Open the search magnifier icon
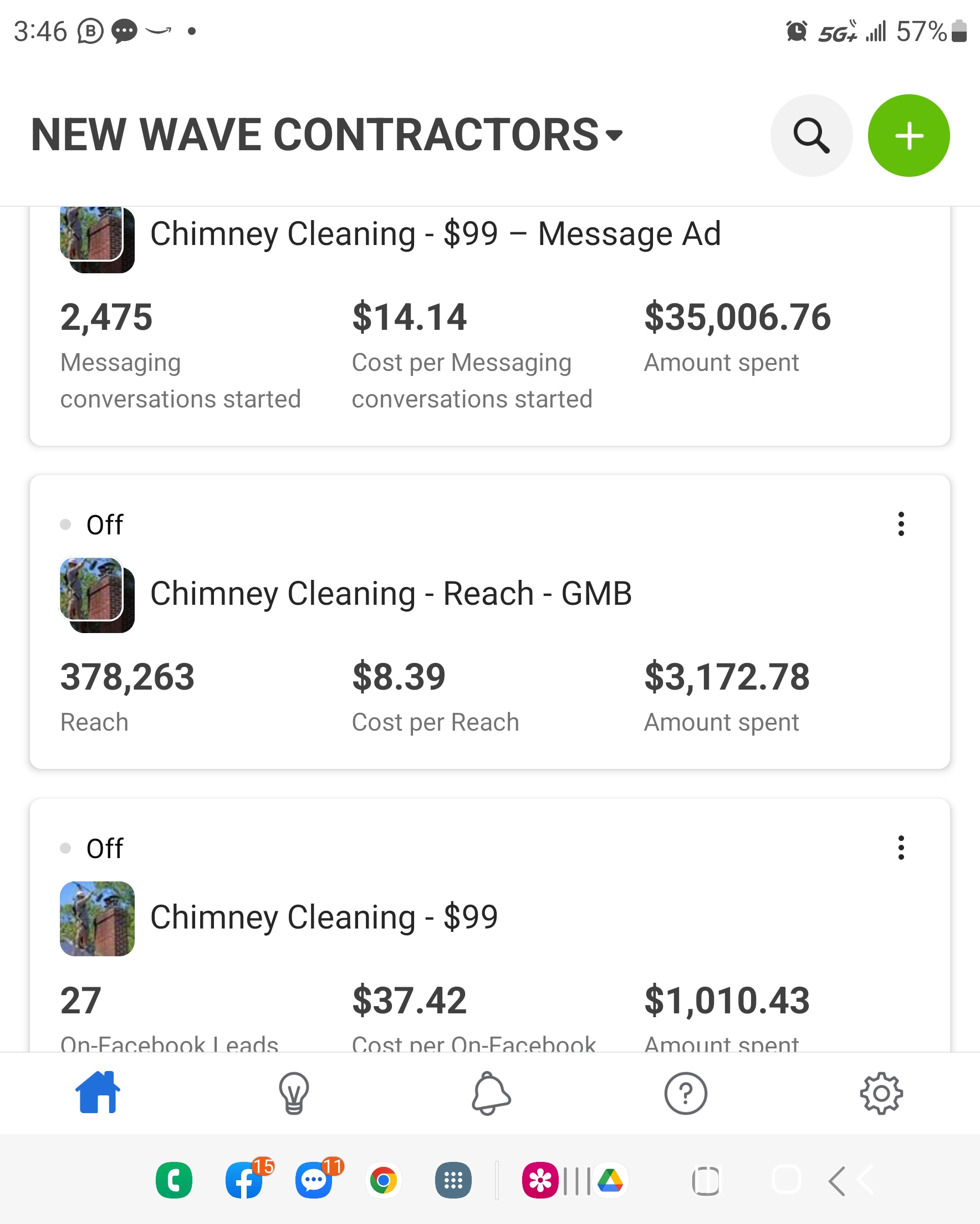 811,136
